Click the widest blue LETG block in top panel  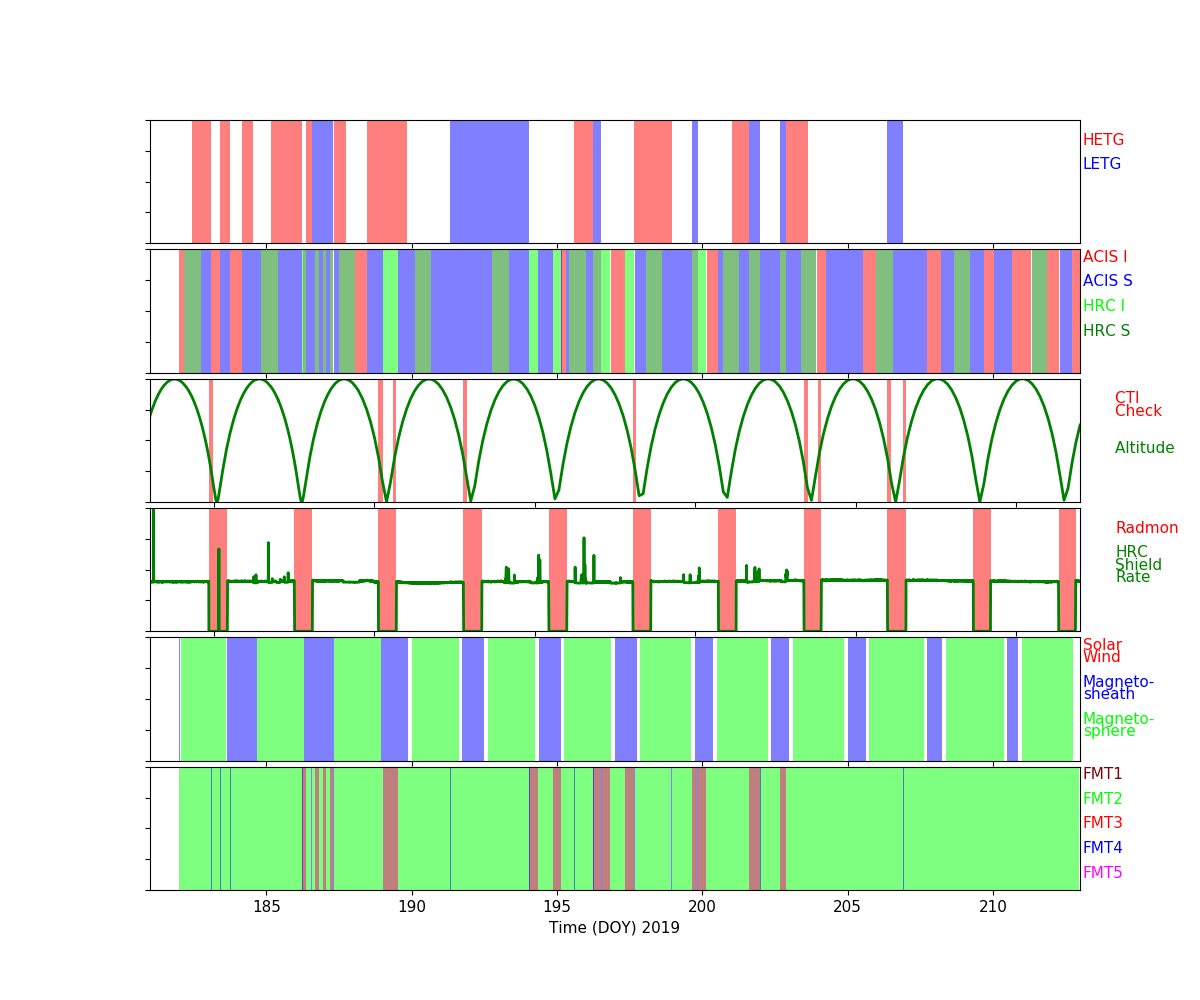click(489, 182)
